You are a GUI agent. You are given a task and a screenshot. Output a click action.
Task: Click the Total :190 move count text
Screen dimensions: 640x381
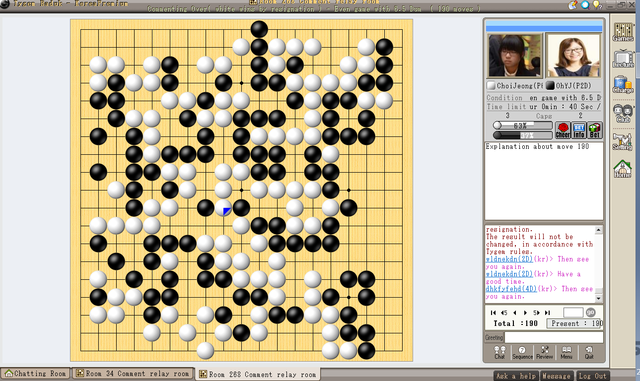click(x=515, y=323)
